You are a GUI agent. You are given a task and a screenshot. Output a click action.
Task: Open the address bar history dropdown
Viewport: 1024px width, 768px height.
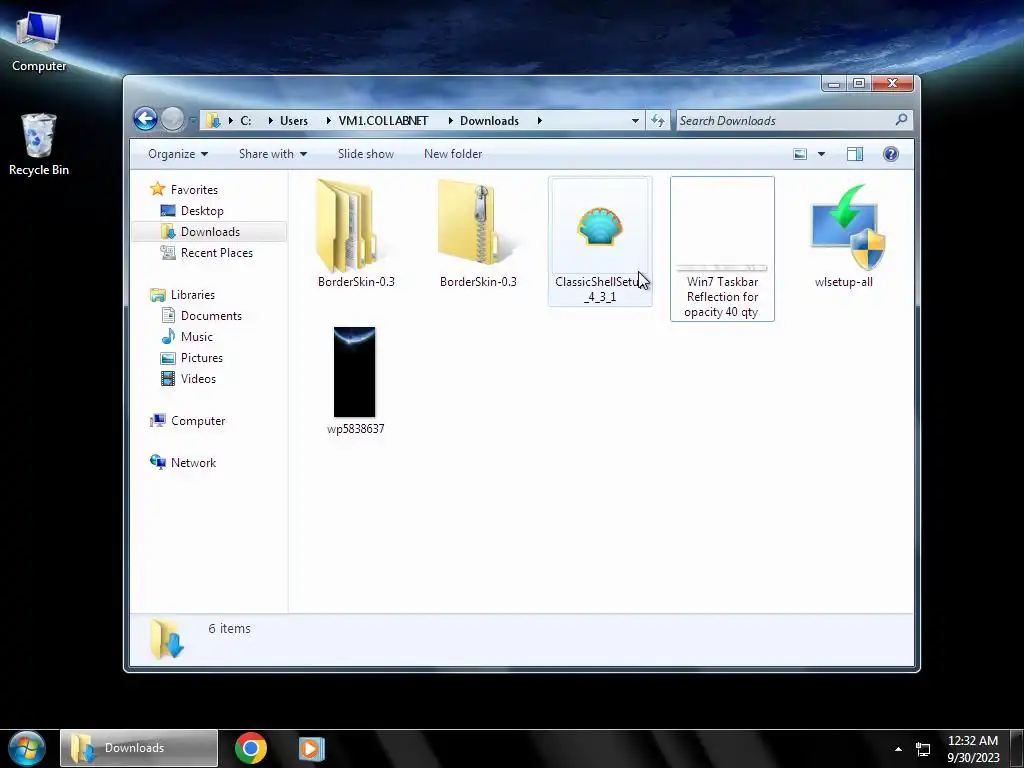point(635,121)
